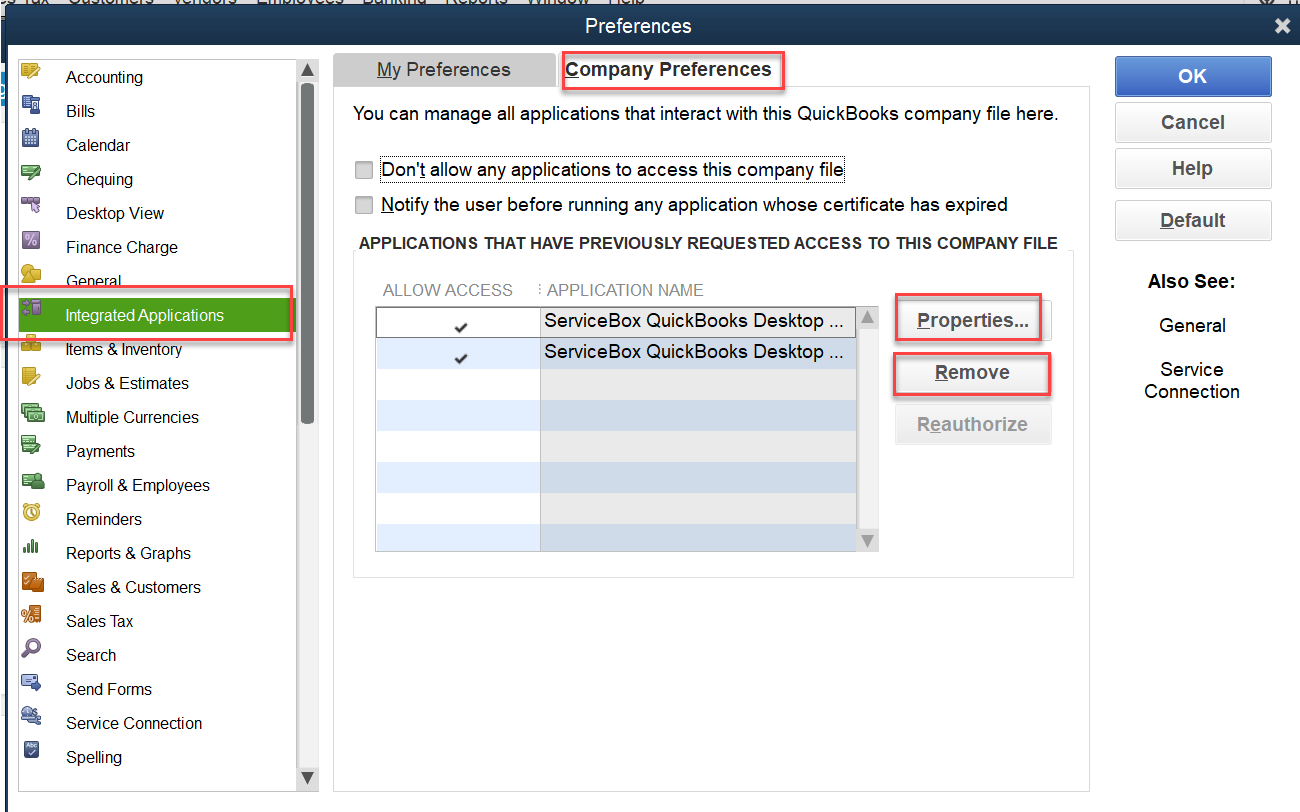Switch to the Company Preferences tab

668,69
